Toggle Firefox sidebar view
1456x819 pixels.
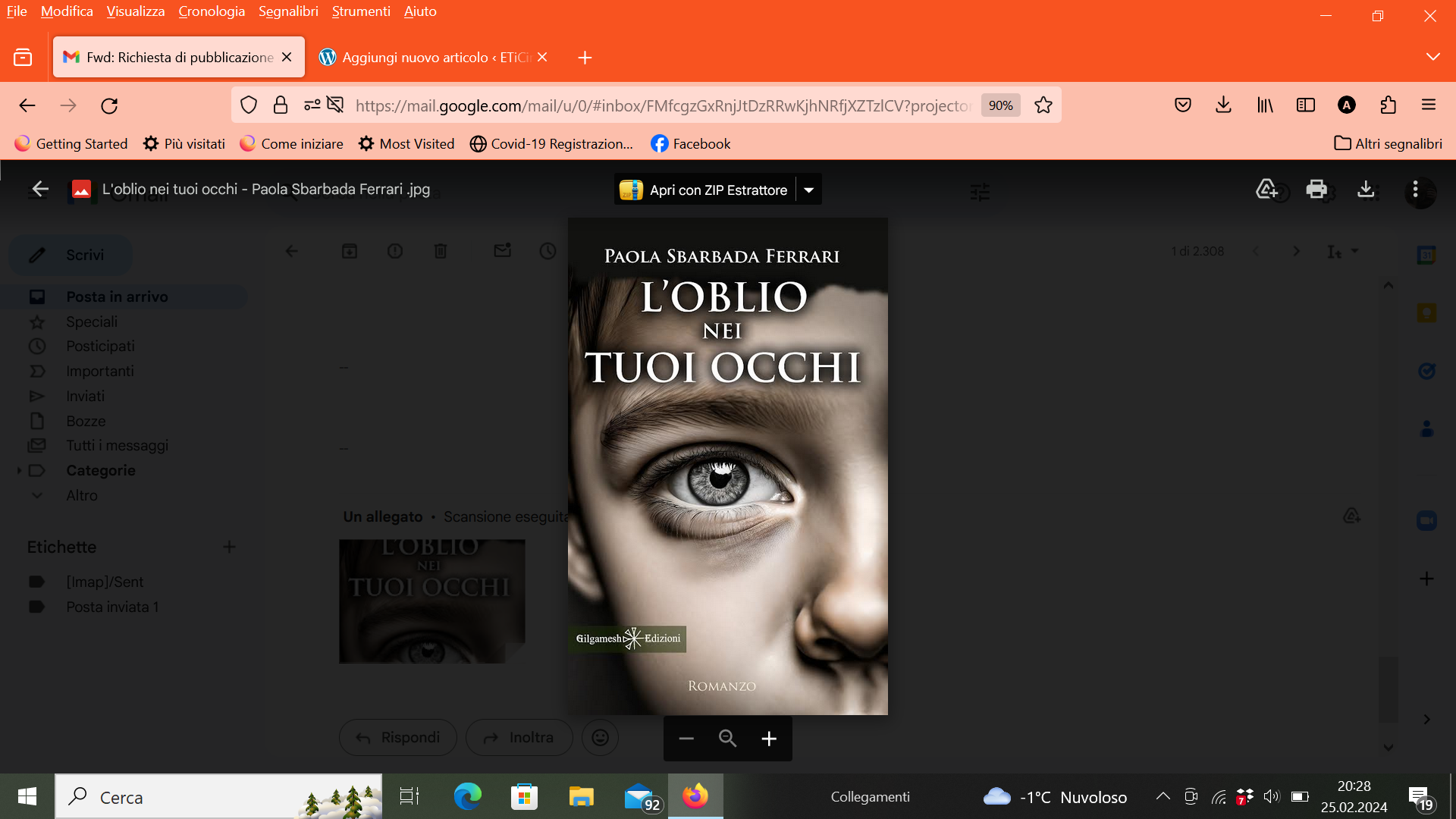pos(1306,105)
